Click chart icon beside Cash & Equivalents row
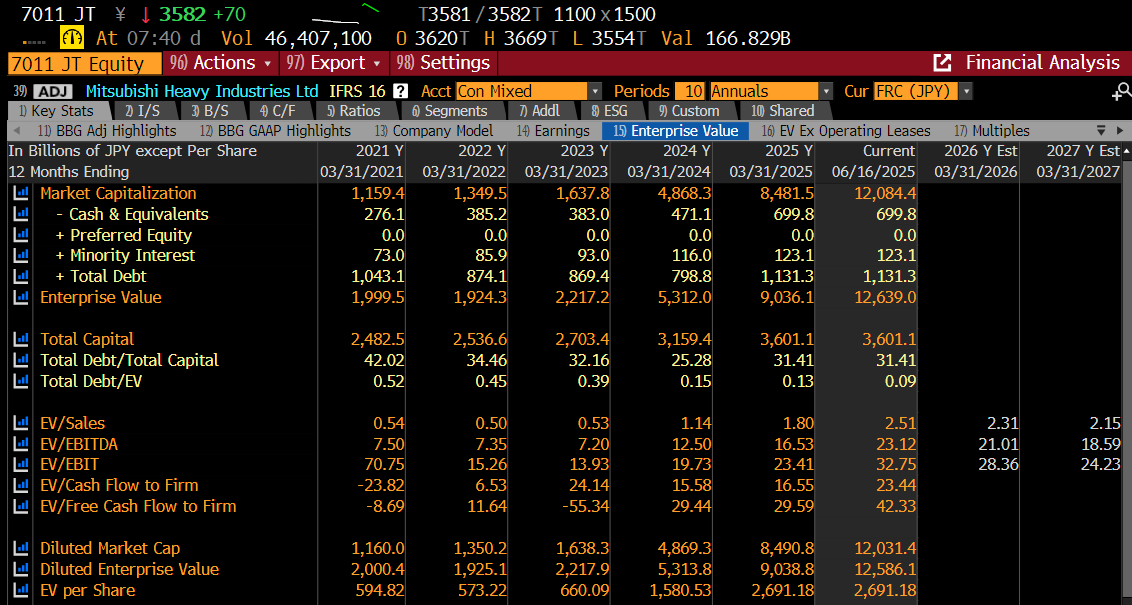Viewport: 1132px width, 605px height. click(x=21, y=214)
